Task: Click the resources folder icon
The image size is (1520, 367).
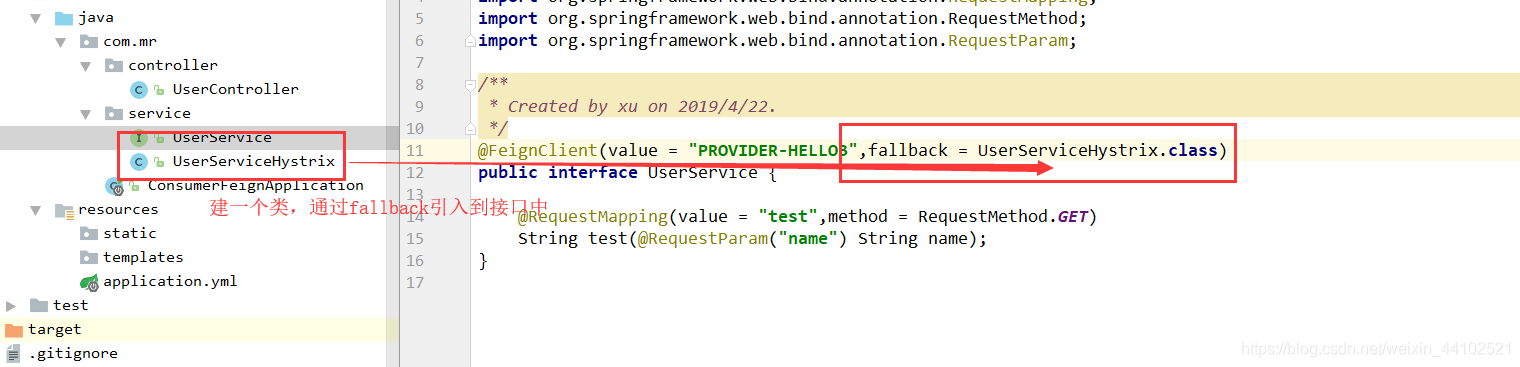Action: (x=63, y=210)
